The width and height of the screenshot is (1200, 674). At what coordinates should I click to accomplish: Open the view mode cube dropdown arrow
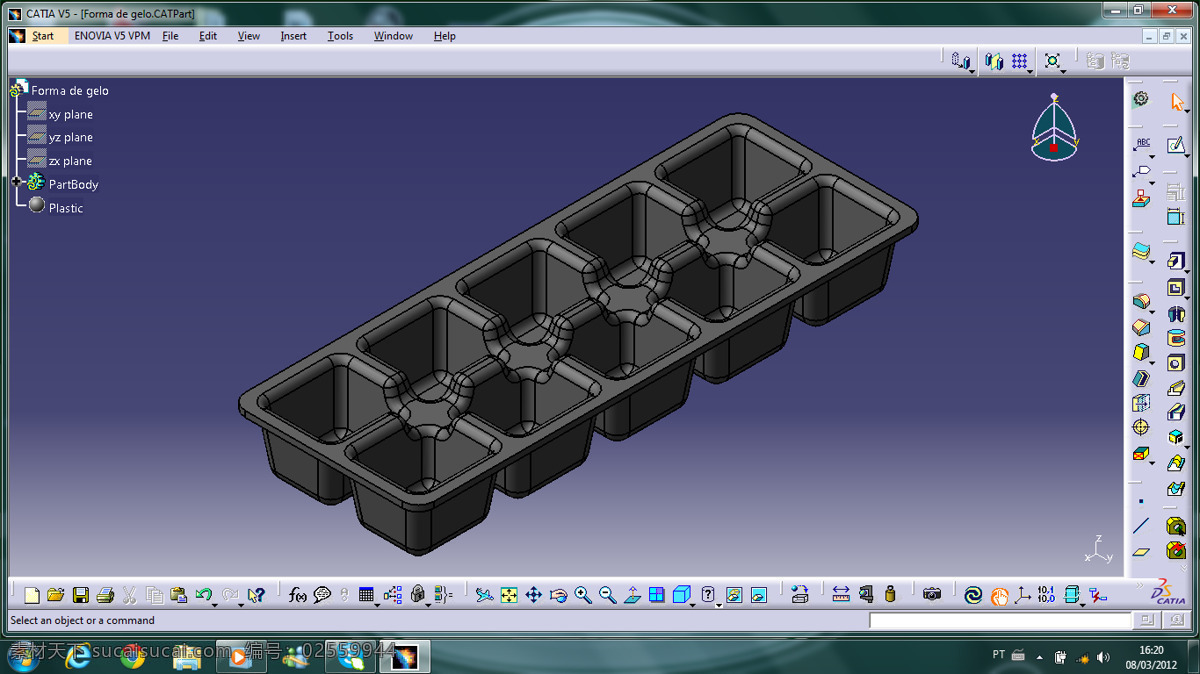coord(693,603)
